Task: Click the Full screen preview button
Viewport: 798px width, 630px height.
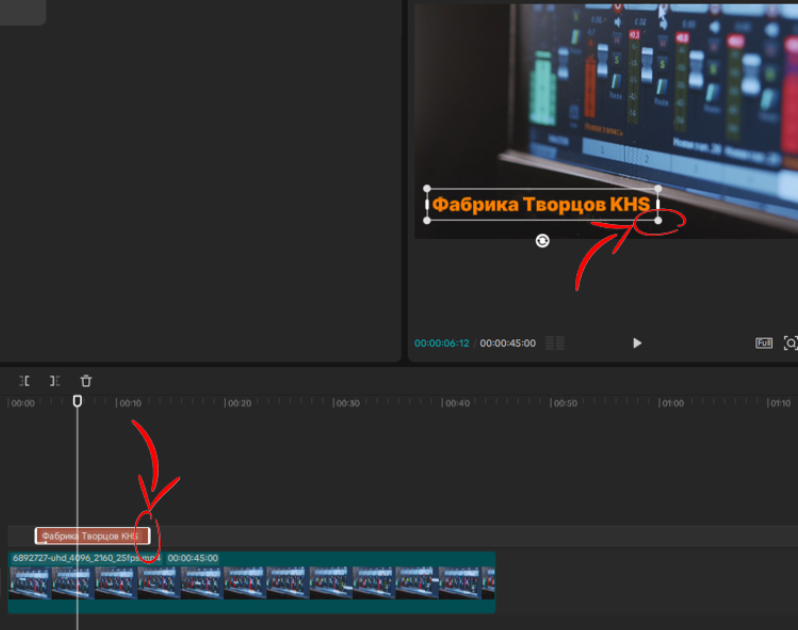Action: [763, 343]
